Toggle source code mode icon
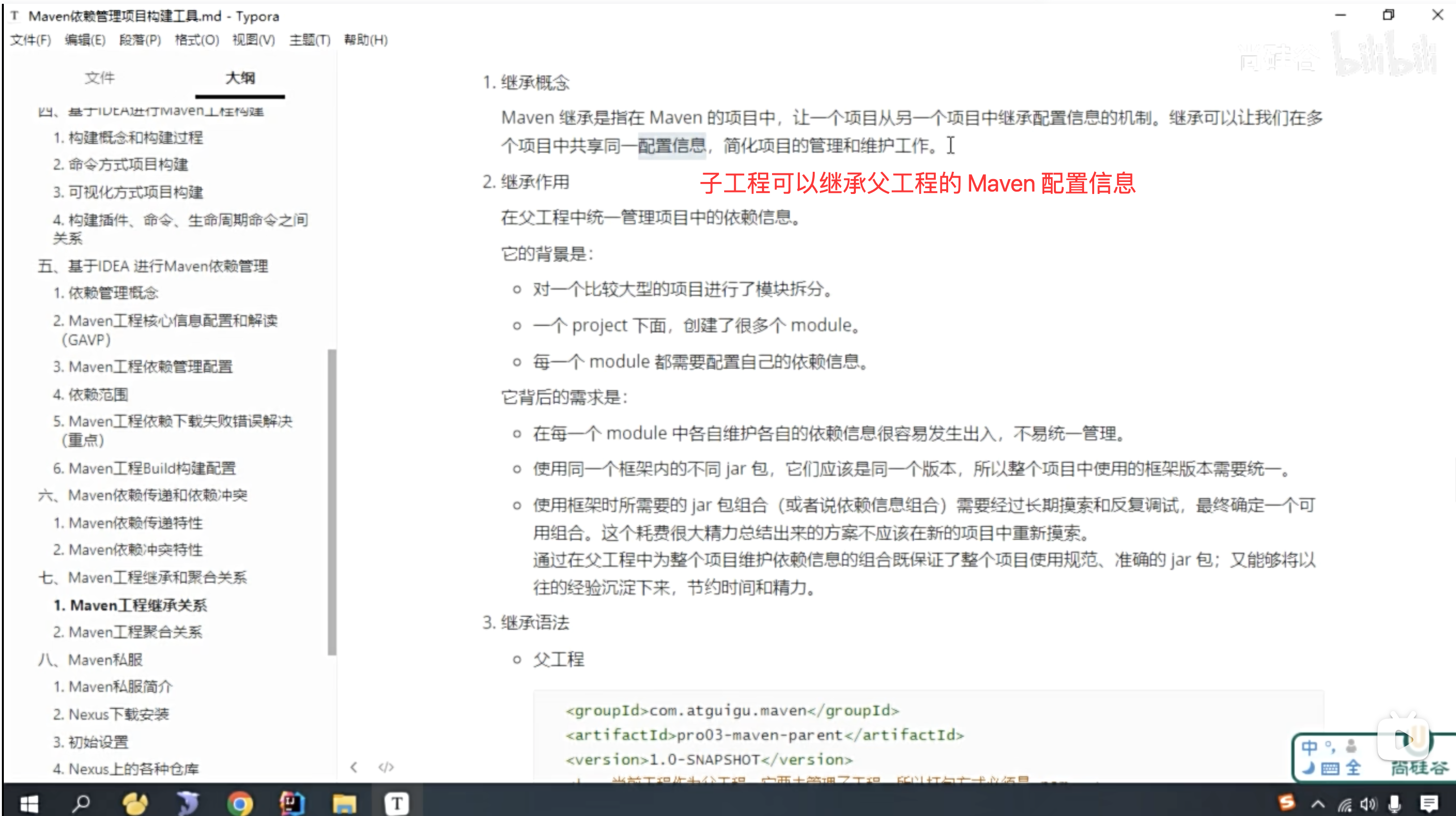 click(386, 767)
